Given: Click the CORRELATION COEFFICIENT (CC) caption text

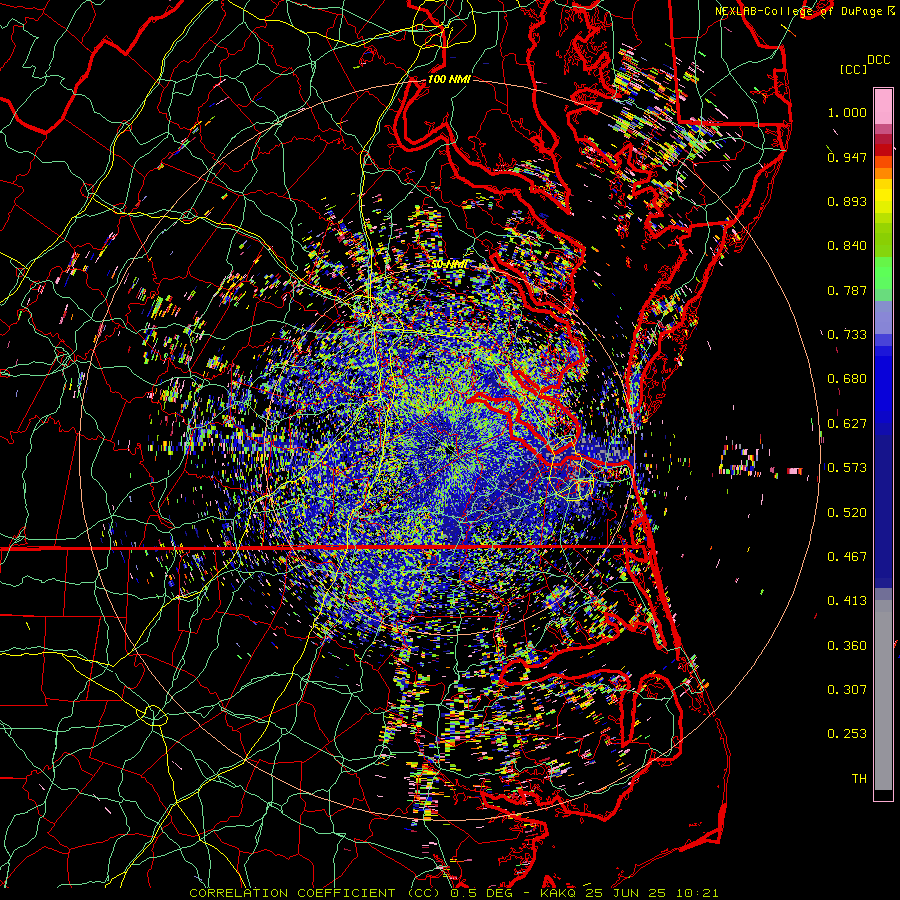Looking at the screenshot, I should point(314,893).
